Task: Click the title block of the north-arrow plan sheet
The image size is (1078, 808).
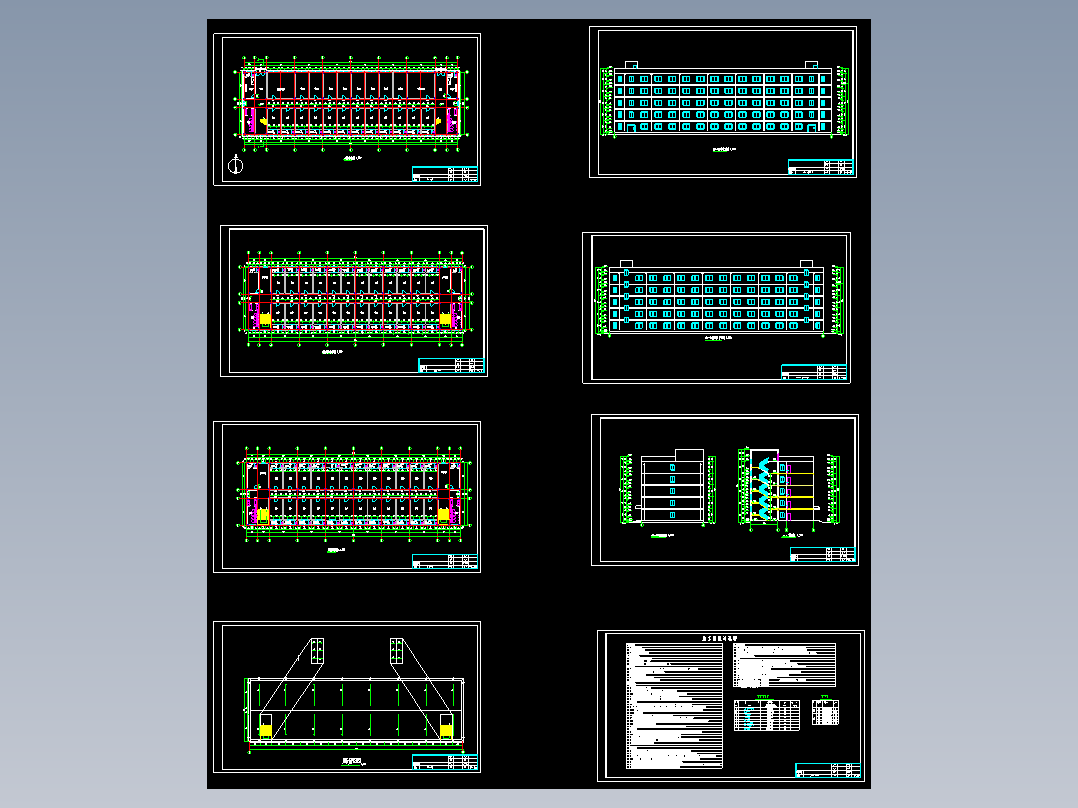Action: 445,174
